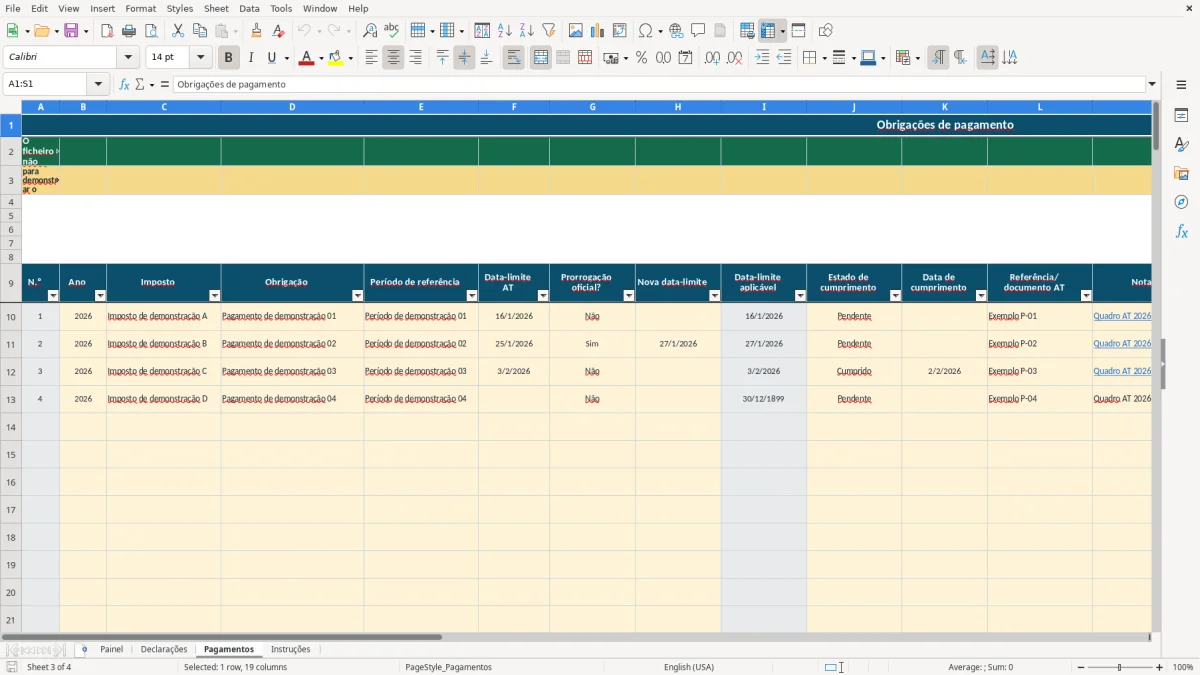Click Clear Direct Formatting icon

279,31
